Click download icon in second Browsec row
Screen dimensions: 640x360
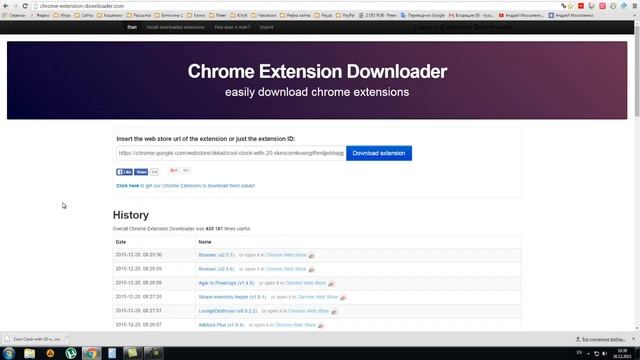click(311, 269)
